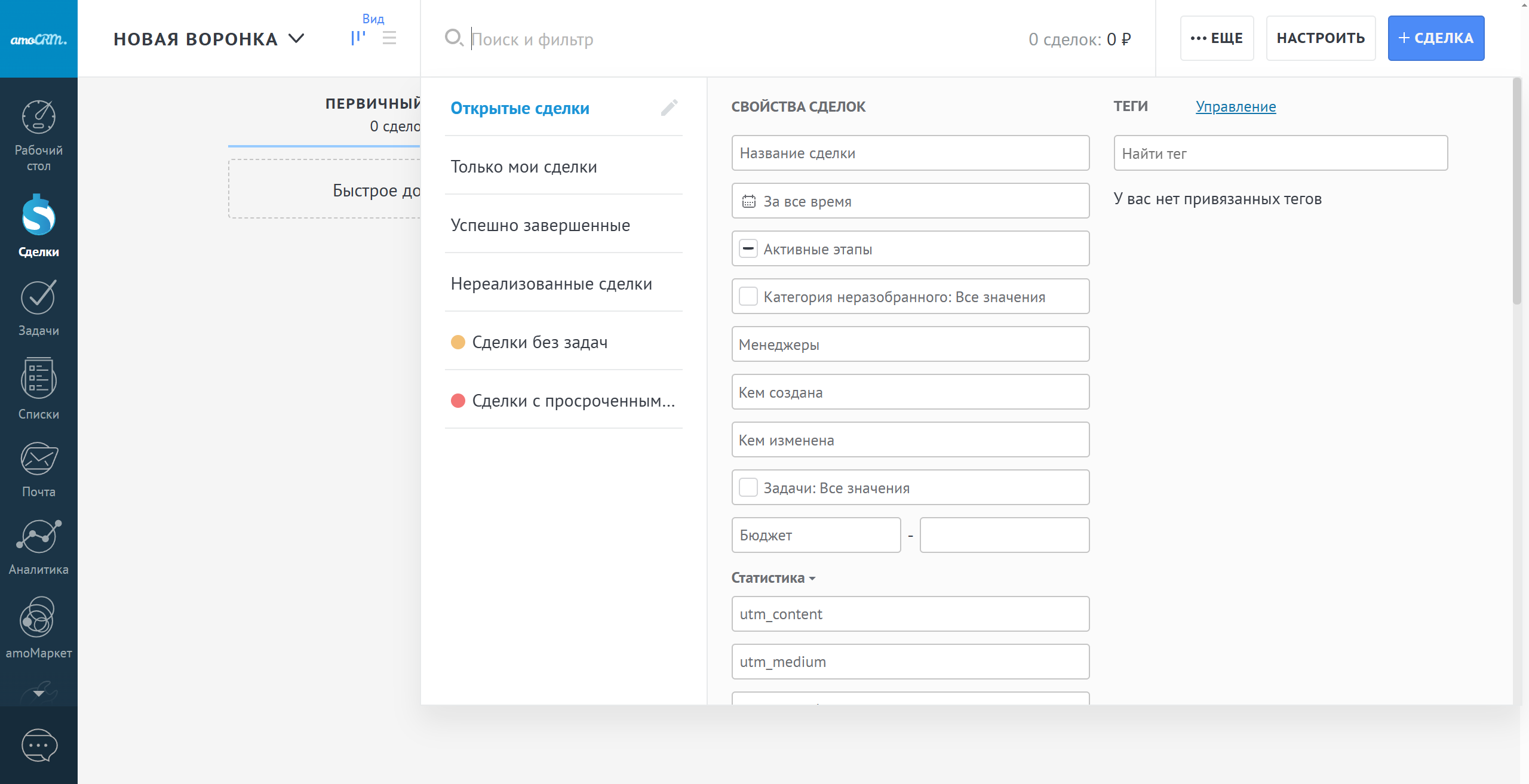Select the Сделки без задач filter preset
The height and width of the screenshot is (784, 1529).
click(x=539, y=342)
